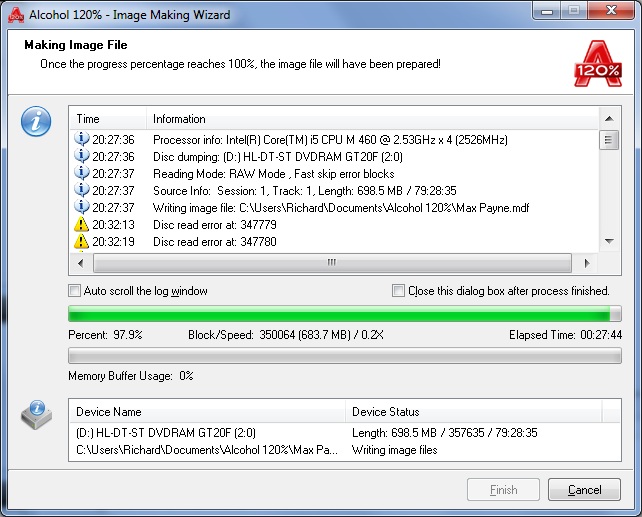
Task: Close the Image Making Wizard window
Action: [612, 11]
